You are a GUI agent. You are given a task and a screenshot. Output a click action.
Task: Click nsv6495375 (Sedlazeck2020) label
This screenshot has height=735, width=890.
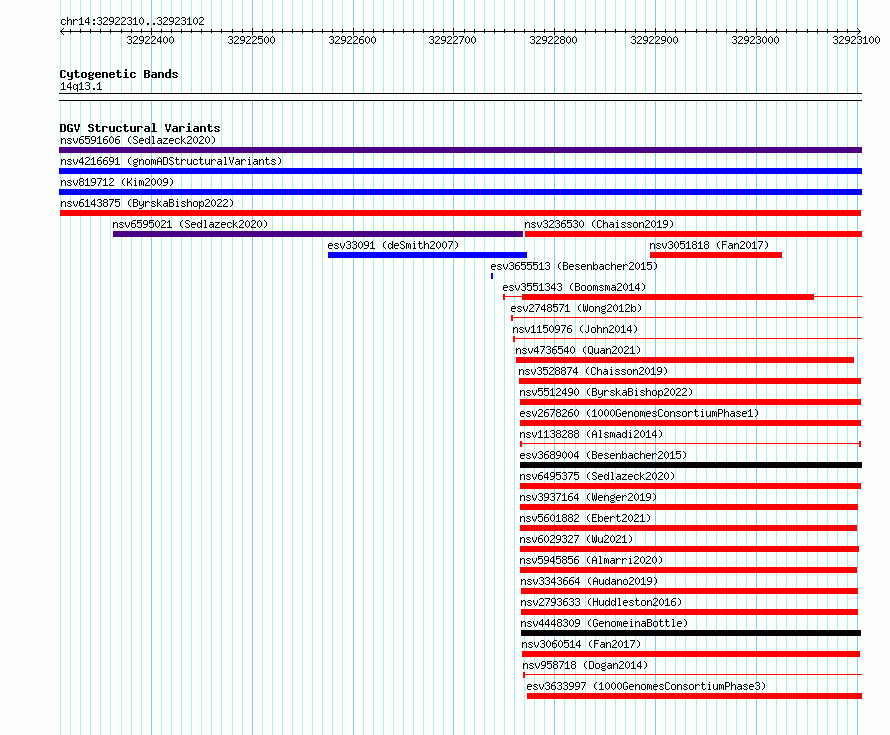click(598, 476)
